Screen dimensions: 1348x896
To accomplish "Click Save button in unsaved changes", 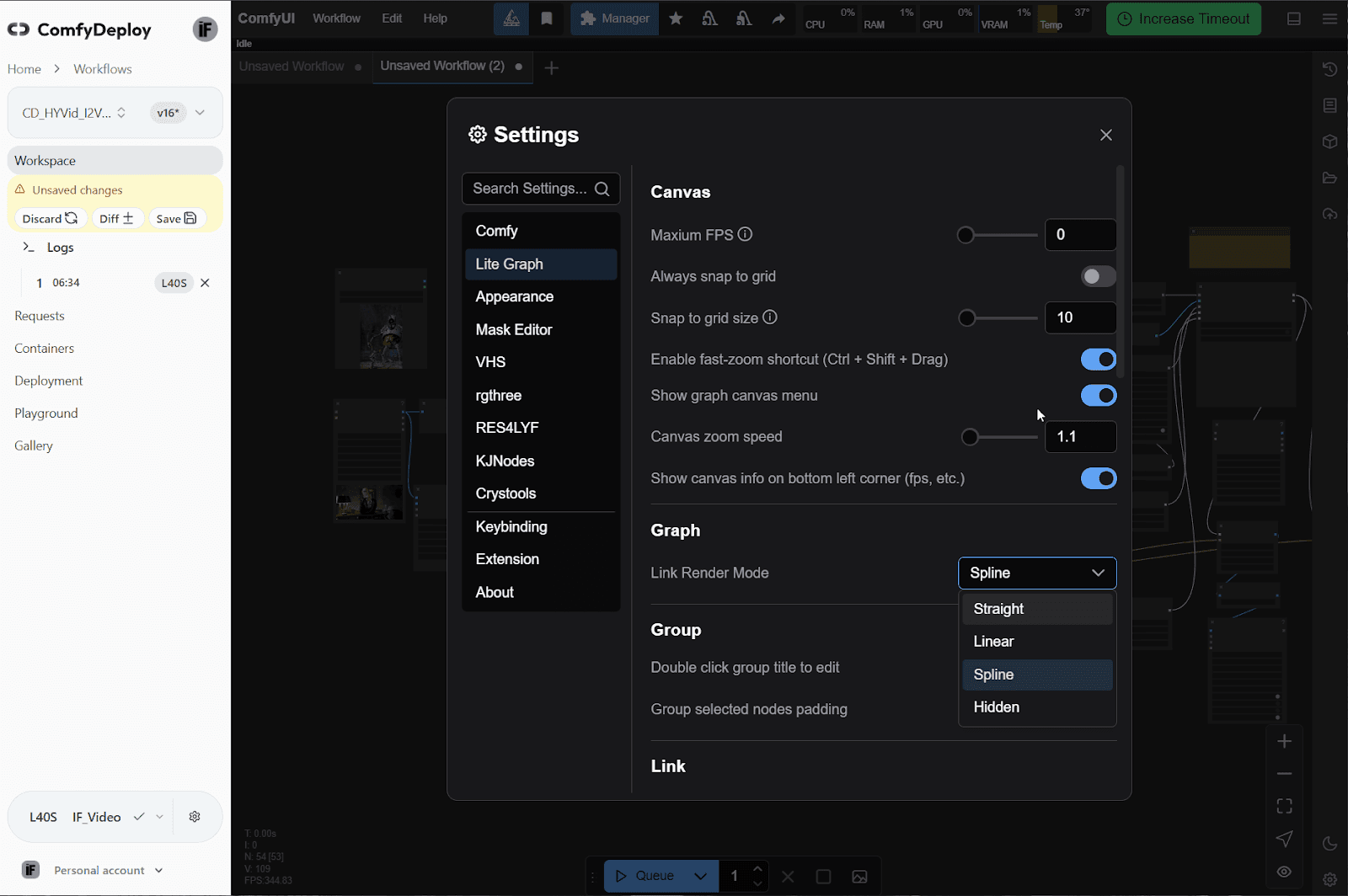I will (176, 218).
